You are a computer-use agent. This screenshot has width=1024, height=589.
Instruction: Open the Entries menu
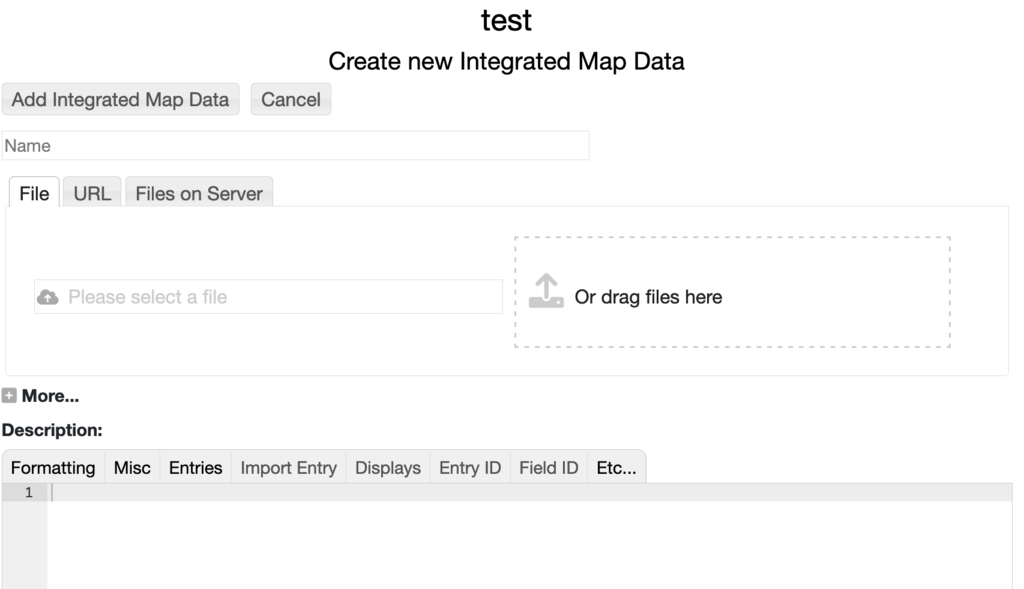coord(195,468)
